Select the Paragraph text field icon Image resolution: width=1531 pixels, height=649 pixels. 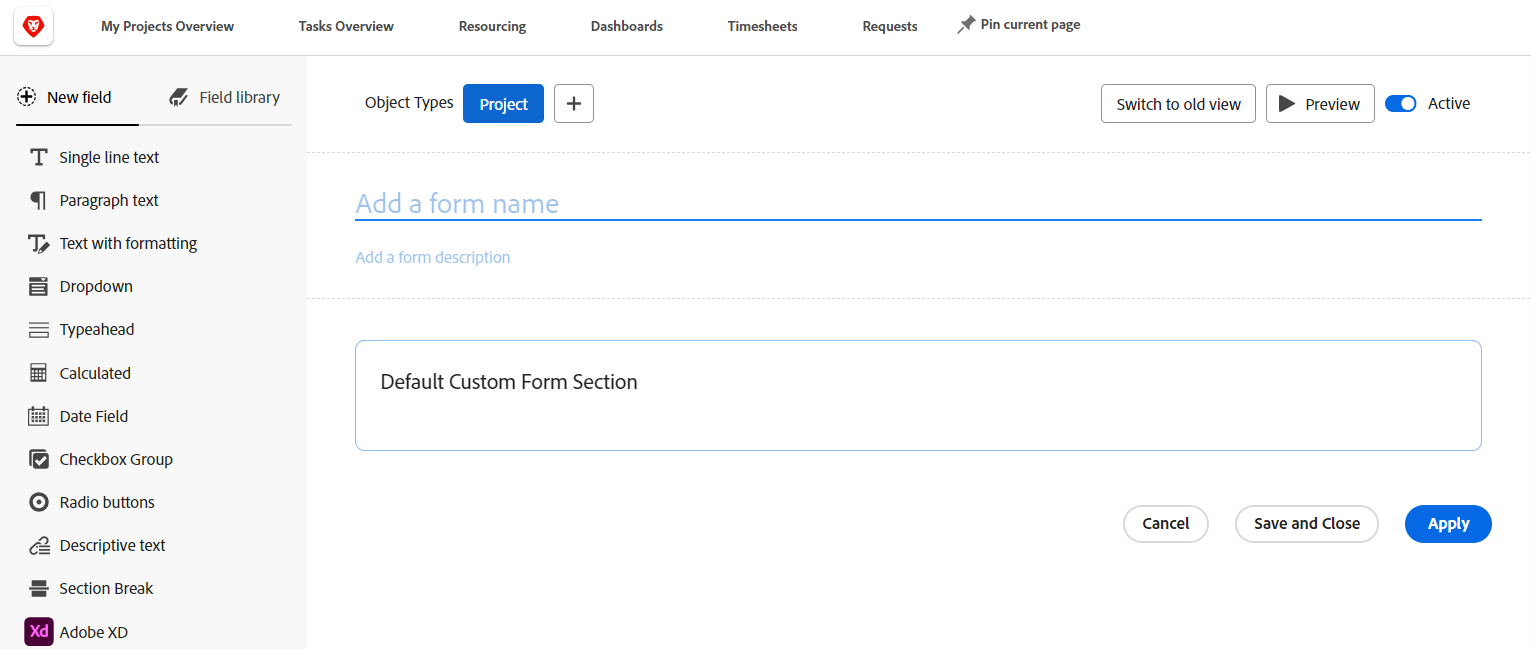[39, 200]
